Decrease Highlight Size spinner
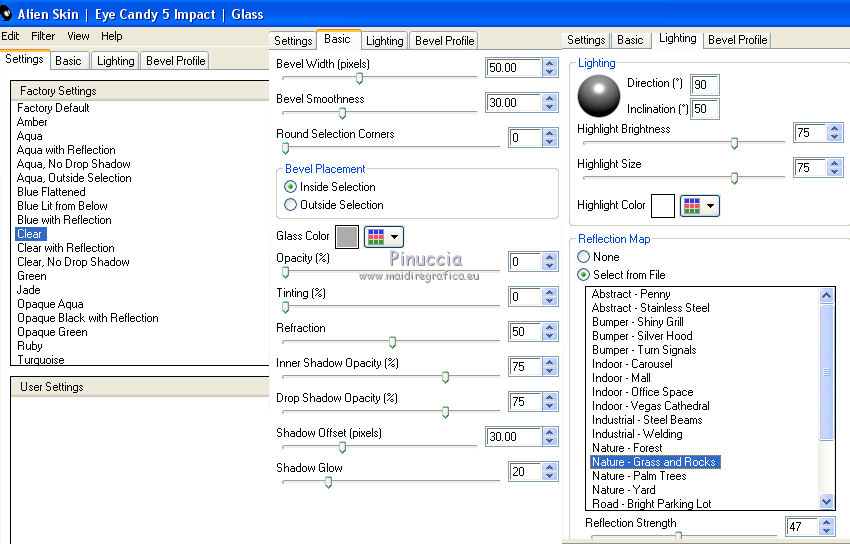Screen dimensions: 850x544 [x=835, y=172]
